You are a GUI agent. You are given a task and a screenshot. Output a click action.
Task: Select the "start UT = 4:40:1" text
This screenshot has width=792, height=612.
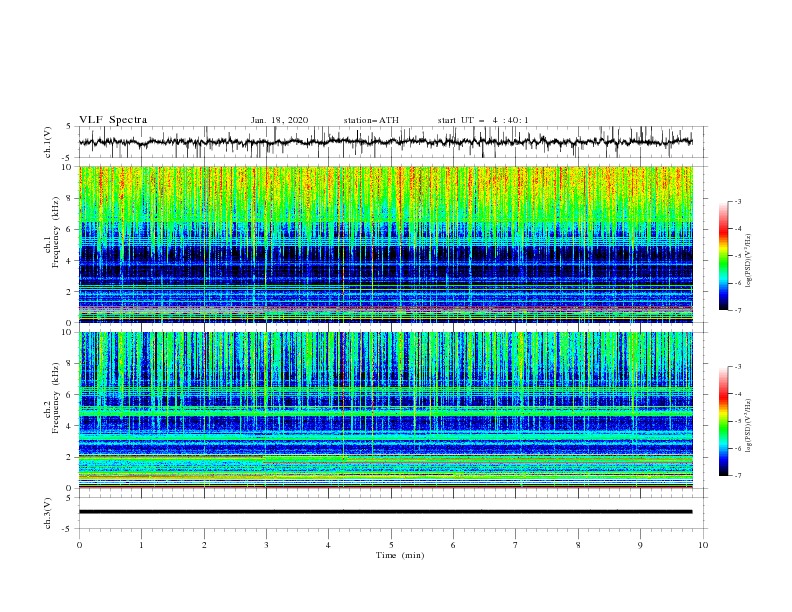click(x=482, y=120)
